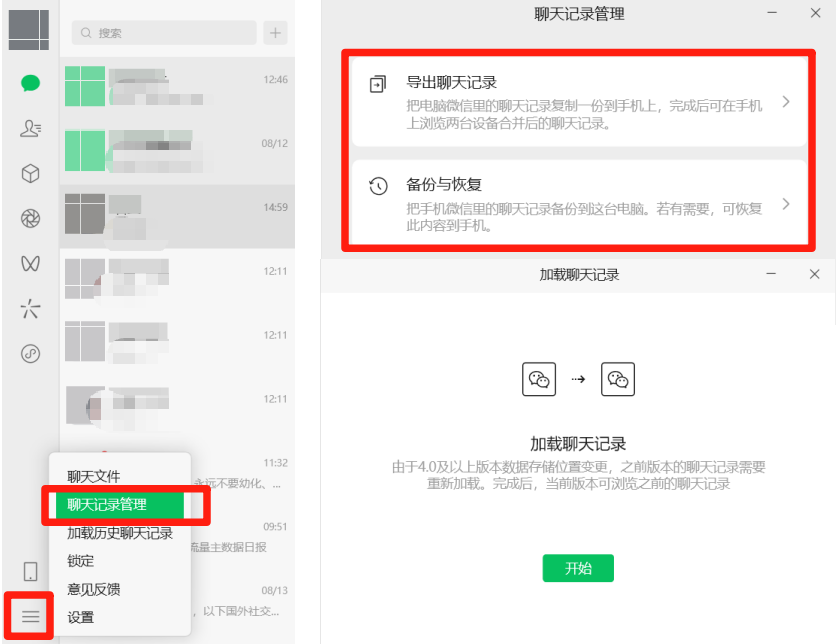
Task: Open the hamburger menu button
Action: point(29,616)
